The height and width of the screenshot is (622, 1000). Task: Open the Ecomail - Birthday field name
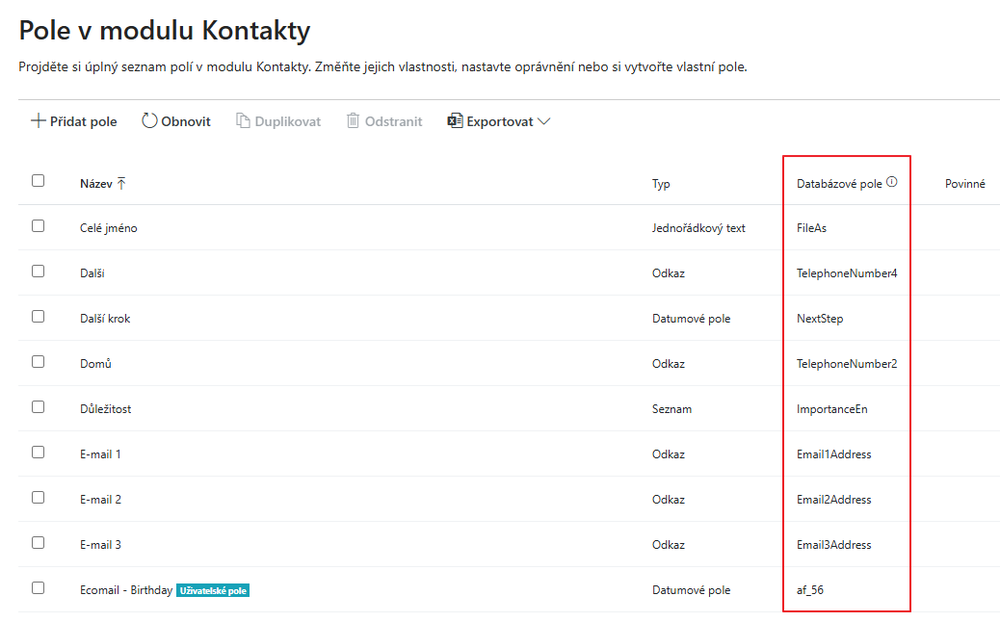pos(126,590)
